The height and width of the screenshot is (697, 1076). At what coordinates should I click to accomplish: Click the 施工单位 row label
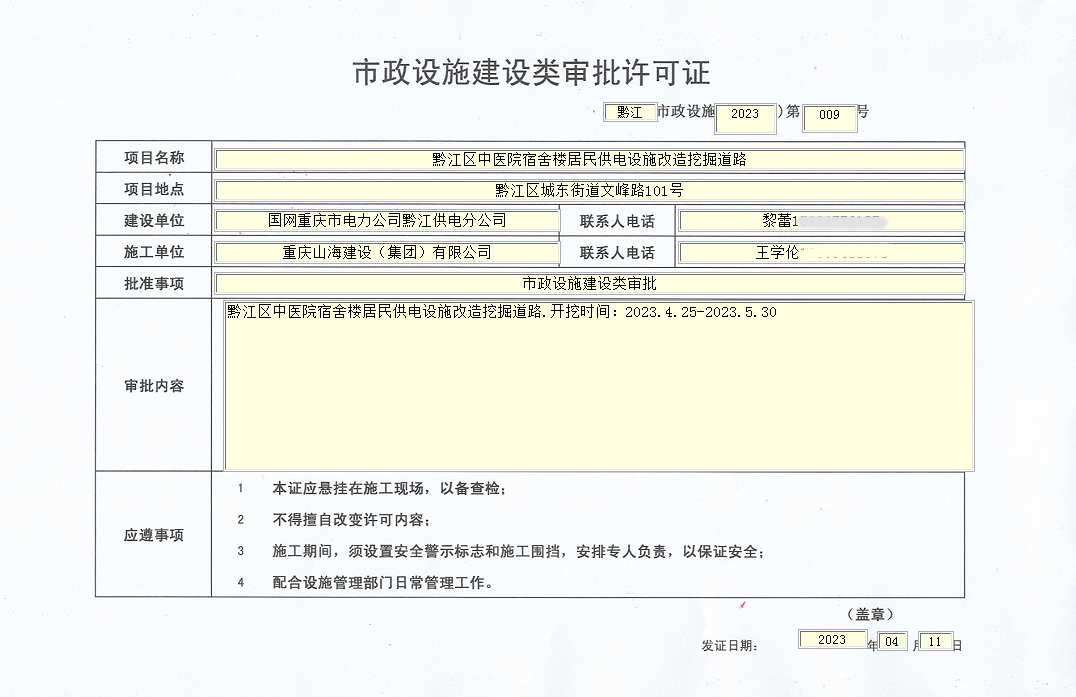(x=154, y=252)
